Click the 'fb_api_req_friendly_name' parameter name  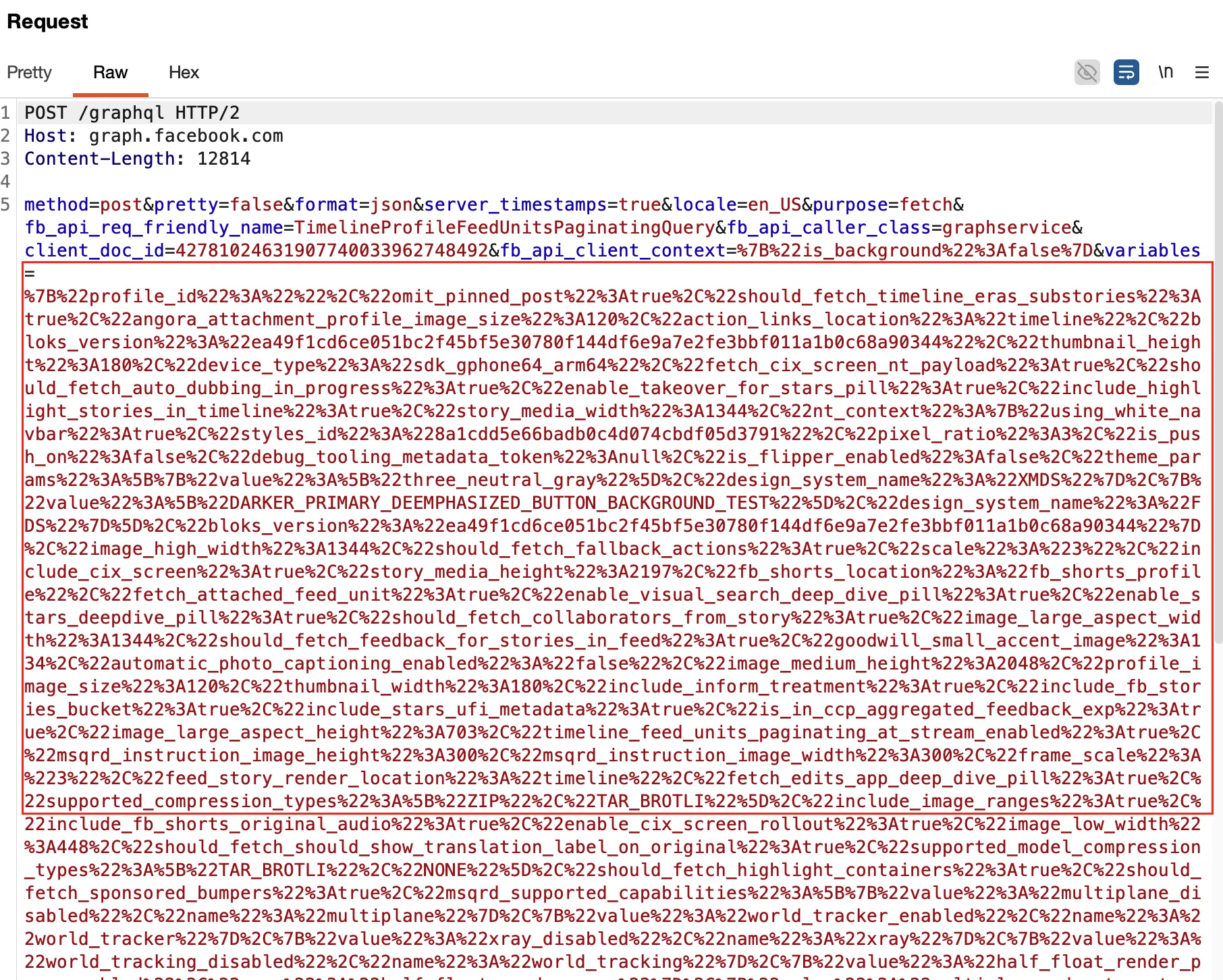click(154, 227)
